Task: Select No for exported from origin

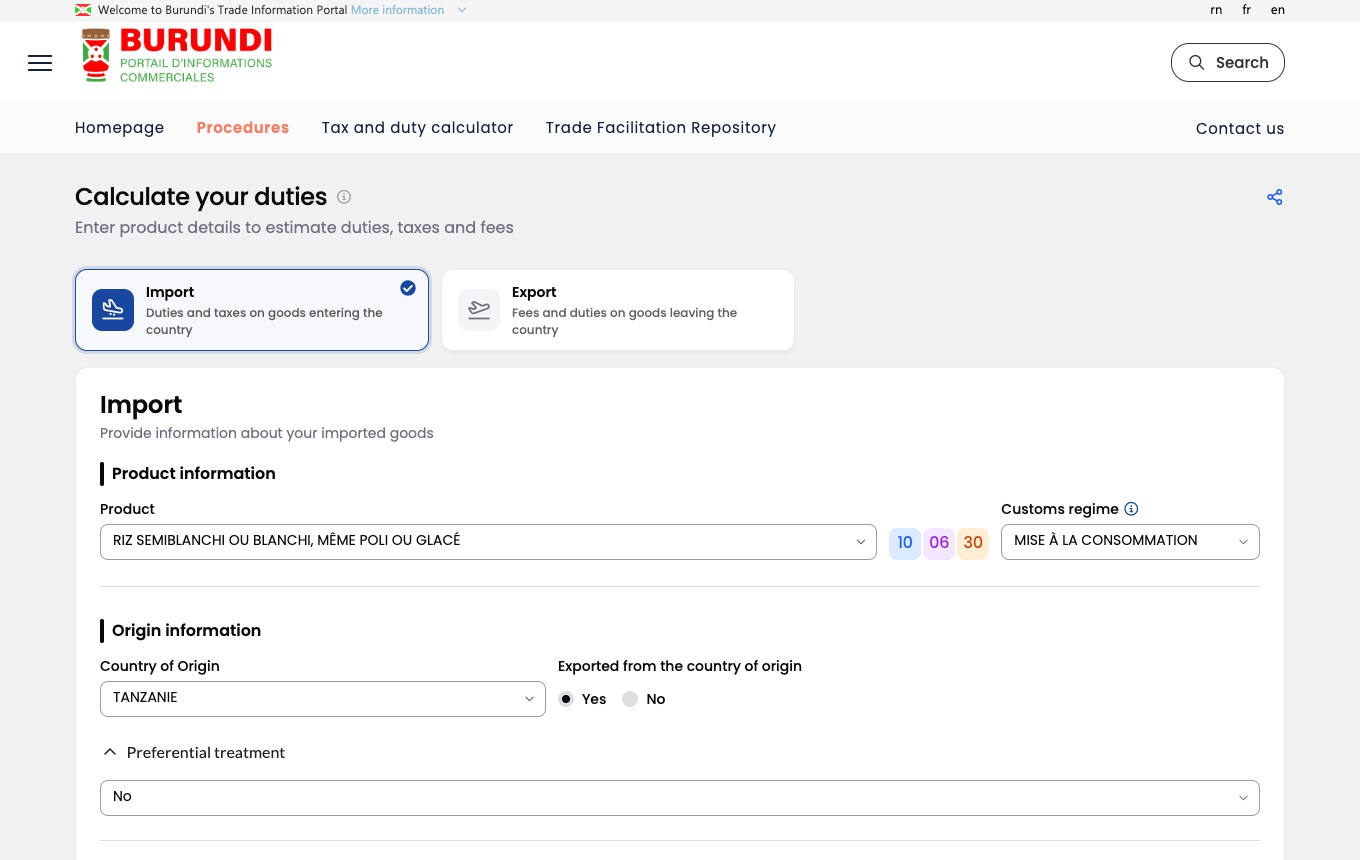Action: pyautogui.click(x=630, y=699)
